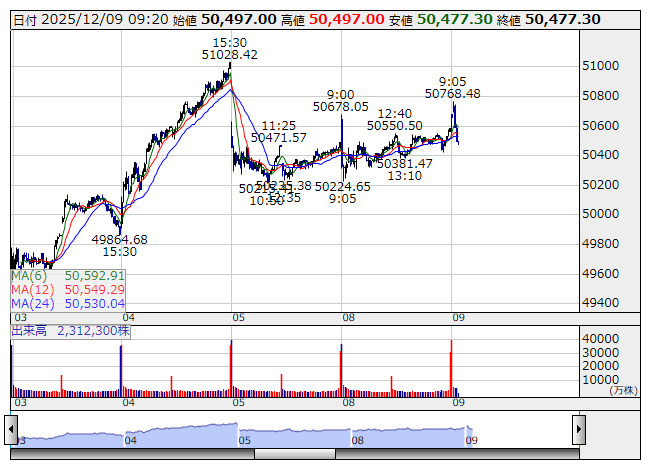
Task: Click the MA(24) 50,530.04 legend entry
Action: (x=68, y=304)
